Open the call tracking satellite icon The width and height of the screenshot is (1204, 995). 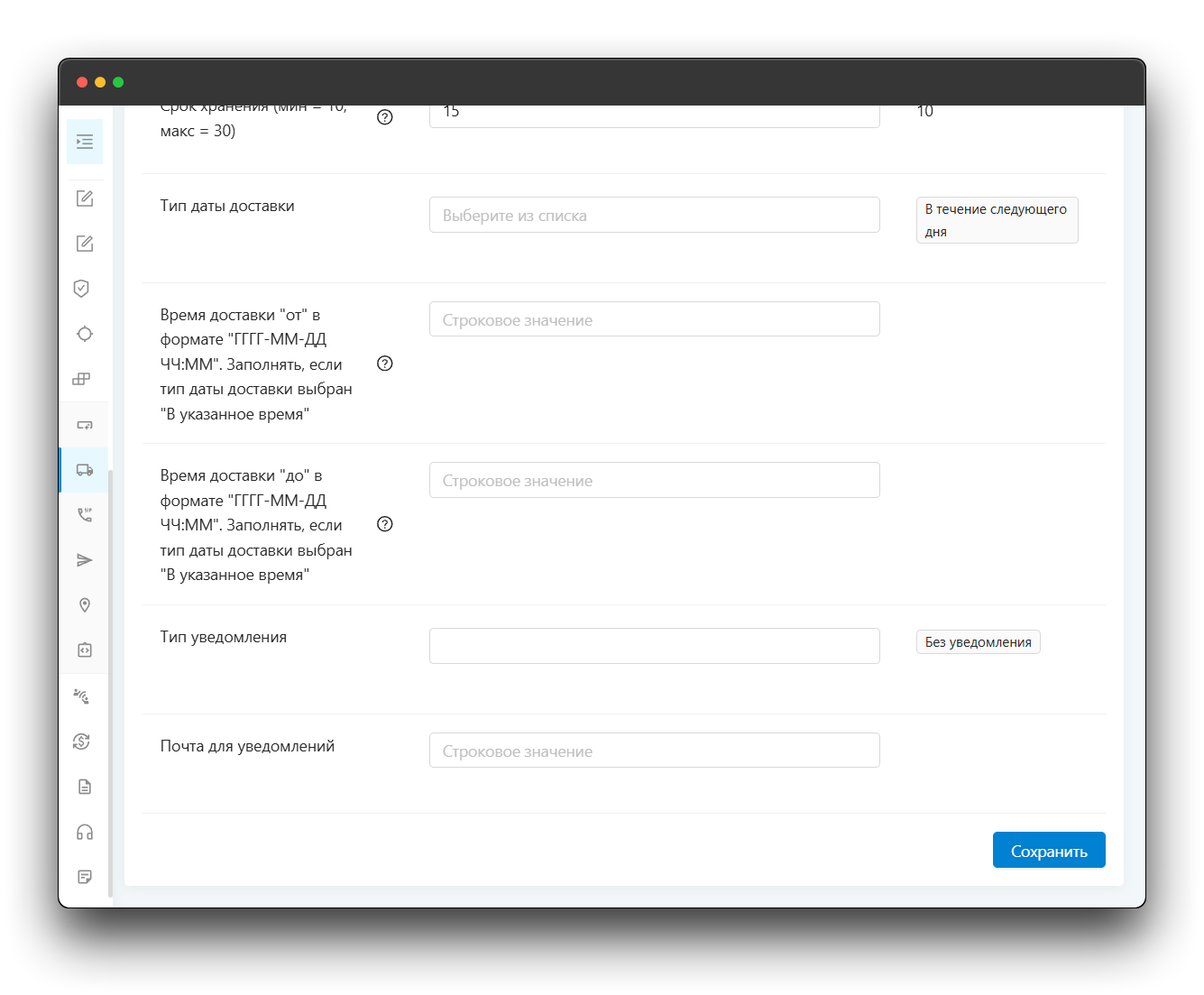coord(81,696)
